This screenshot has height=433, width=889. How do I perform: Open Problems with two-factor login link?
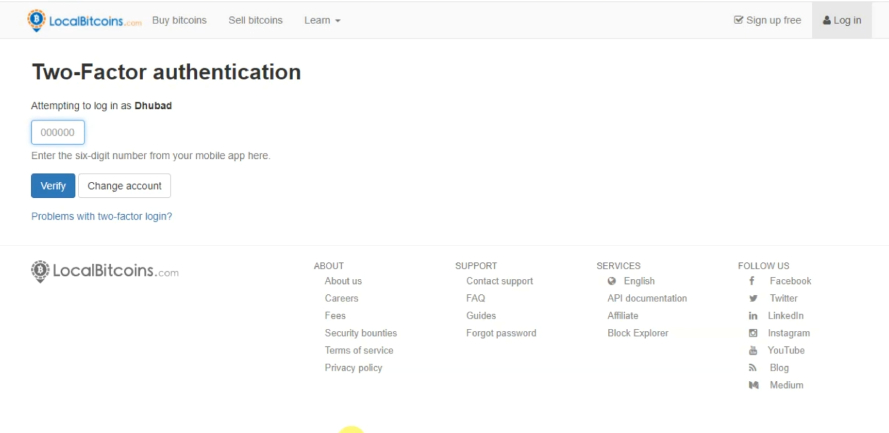101,216
